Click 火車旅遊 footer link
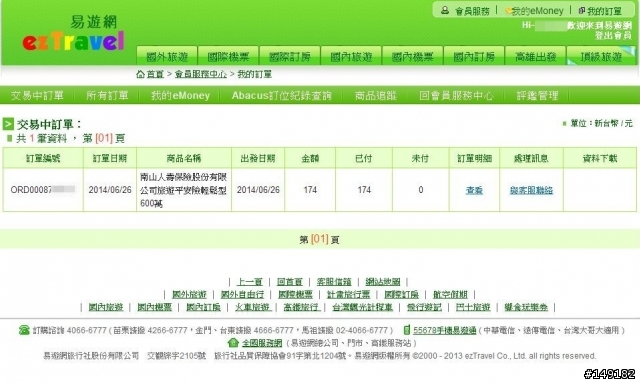This screenshot has width=640, height=382. (x=252, y=307)
